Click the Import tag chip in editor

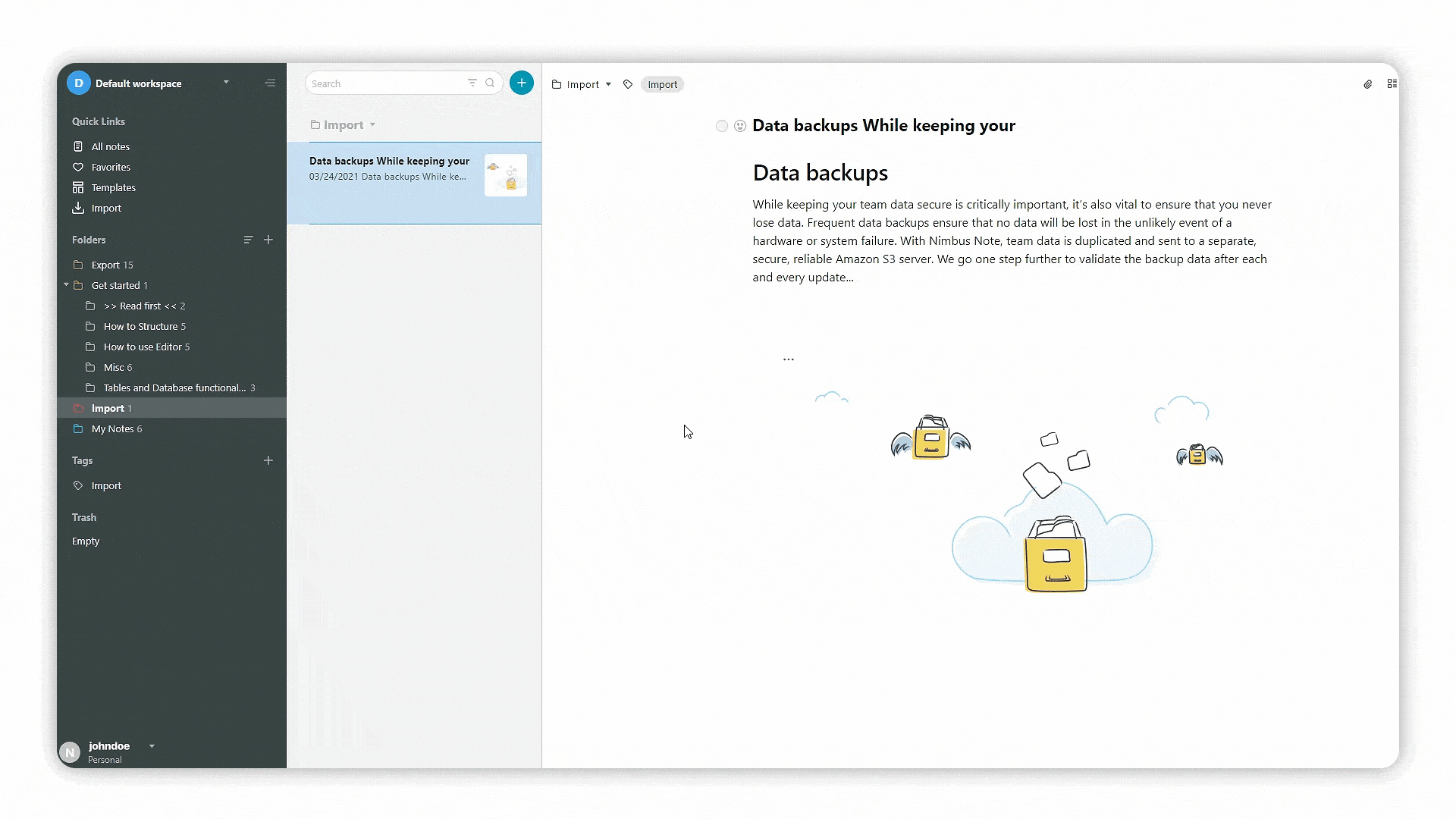tap(663, 84)
